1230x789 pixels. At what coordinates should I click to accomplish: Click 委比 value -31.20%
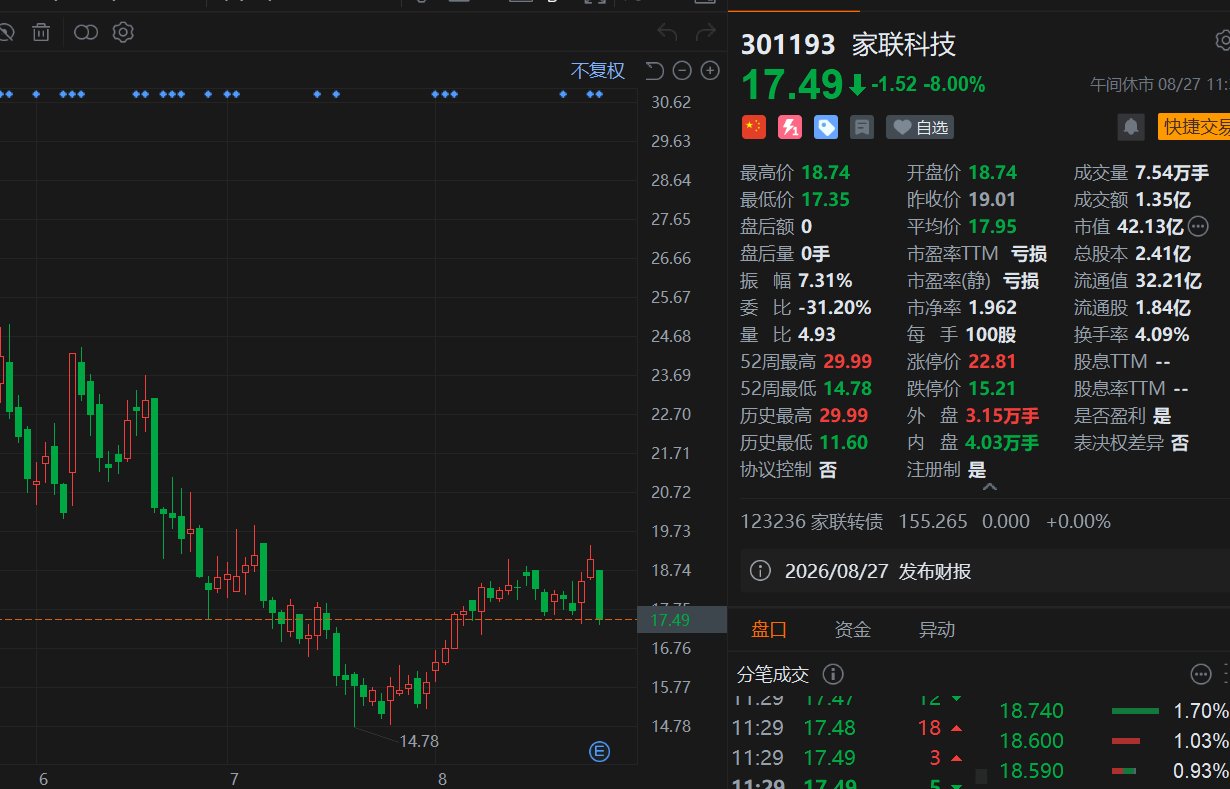[x=834, y=307]
